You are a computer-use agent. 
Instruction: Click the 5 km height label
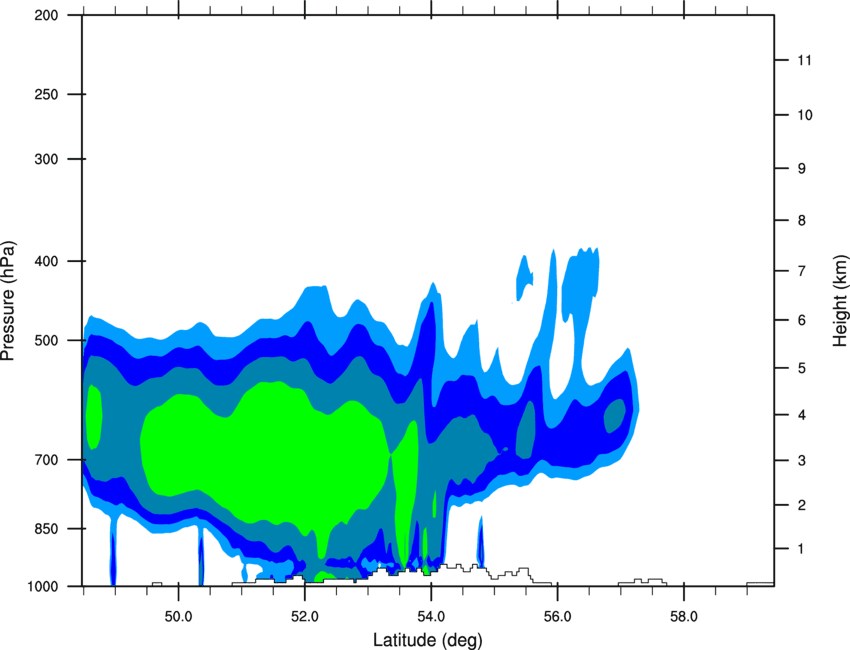(802, 368)
